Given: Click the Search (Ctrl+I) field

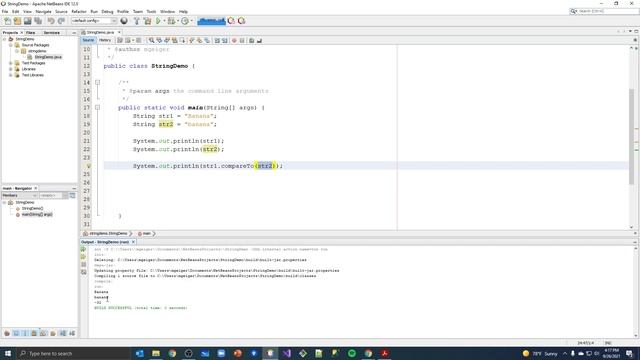Looking at the screenshot, I should click(x=604, y=11).
